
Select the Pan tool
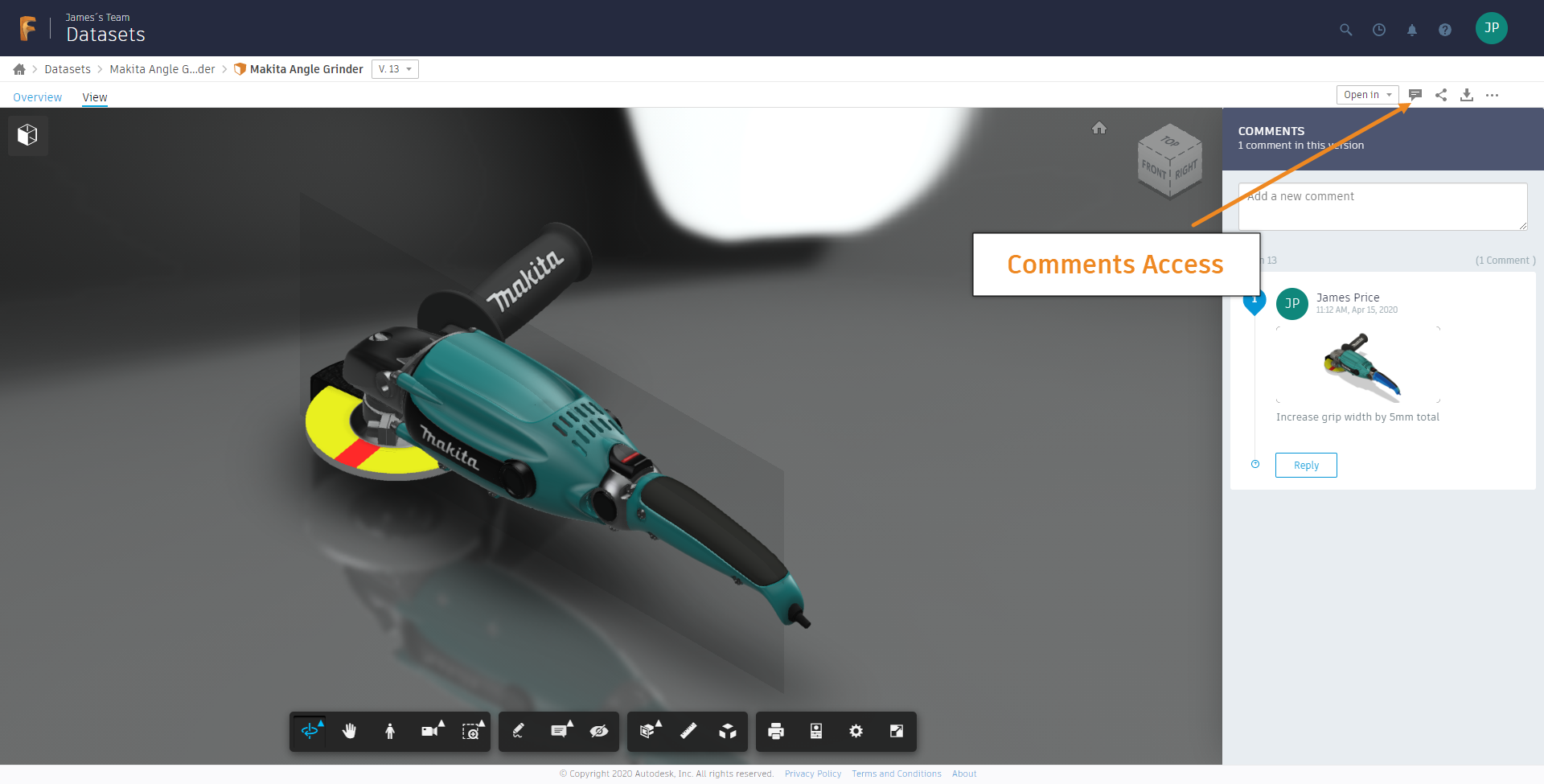coord(350,731)
